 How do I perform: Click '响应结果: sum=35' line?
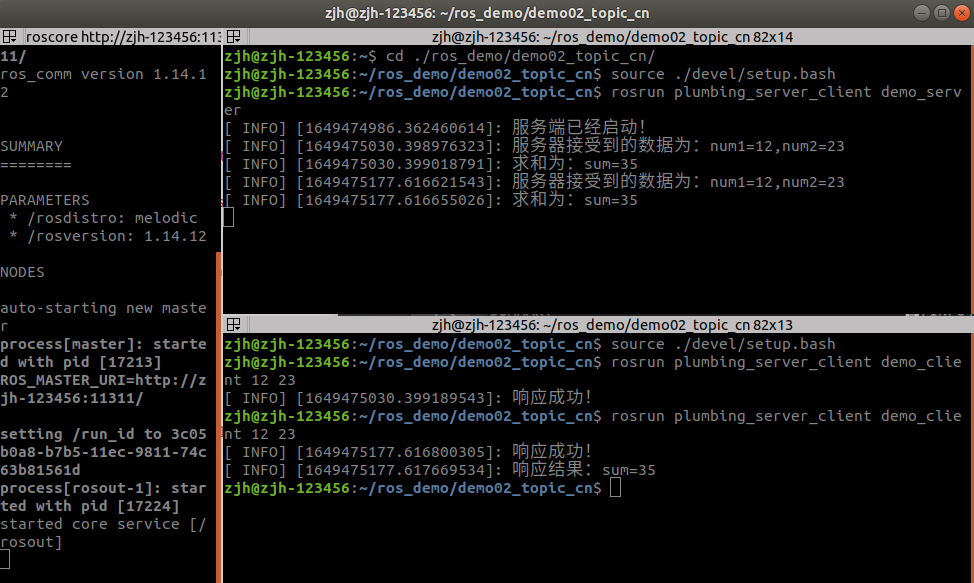[440, 470]
